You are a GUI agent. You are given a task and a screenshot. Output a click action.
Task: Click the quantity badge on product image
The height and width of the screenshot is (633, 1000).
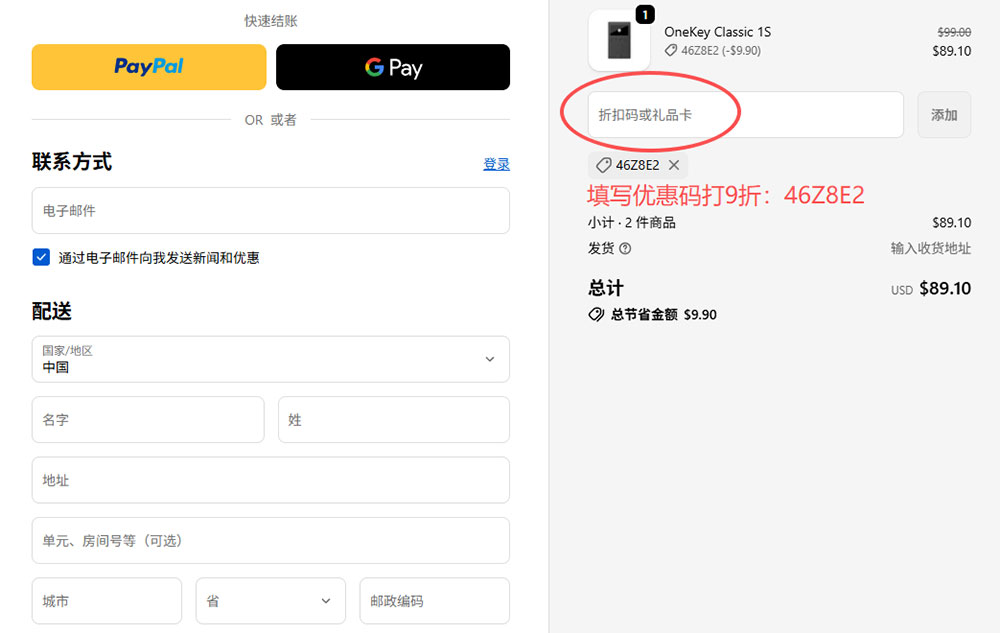645,14
